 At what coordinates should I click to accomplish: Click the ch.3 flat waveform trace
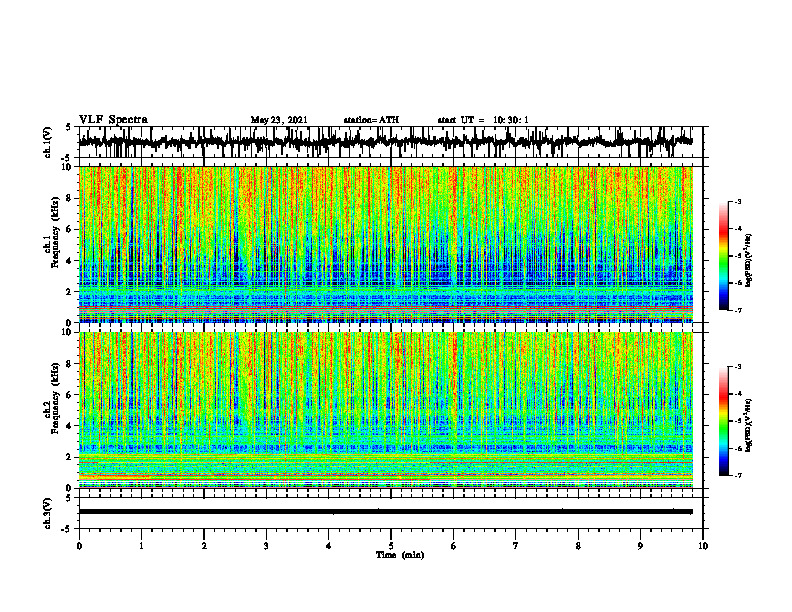point(385,512)
